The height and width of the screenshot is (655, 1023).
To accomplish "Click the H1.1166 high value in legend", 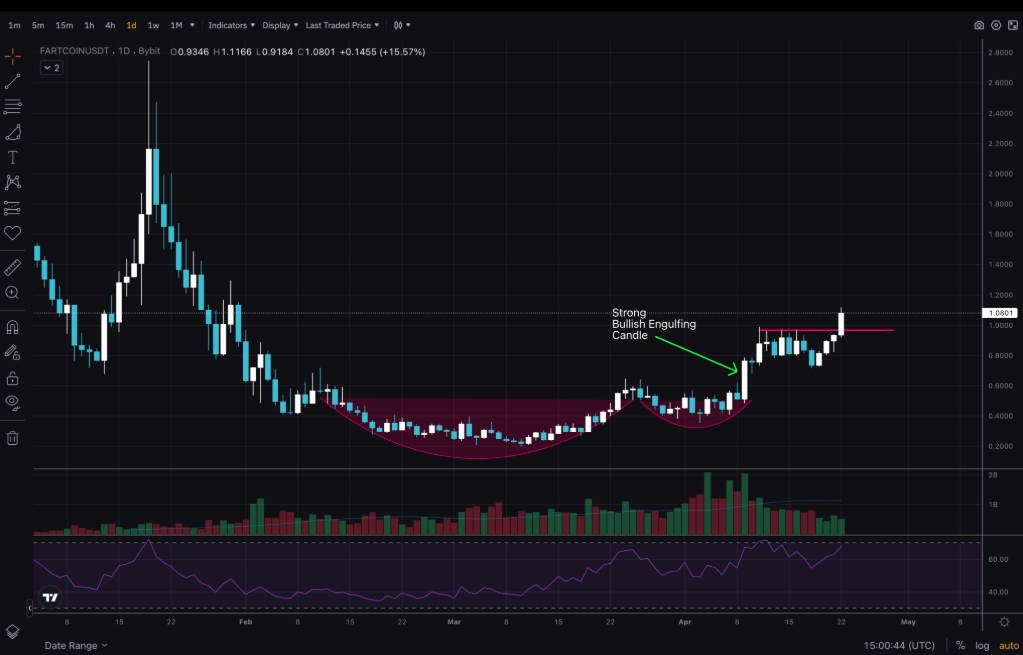I will pyautogui.click(x=233, y=52).
